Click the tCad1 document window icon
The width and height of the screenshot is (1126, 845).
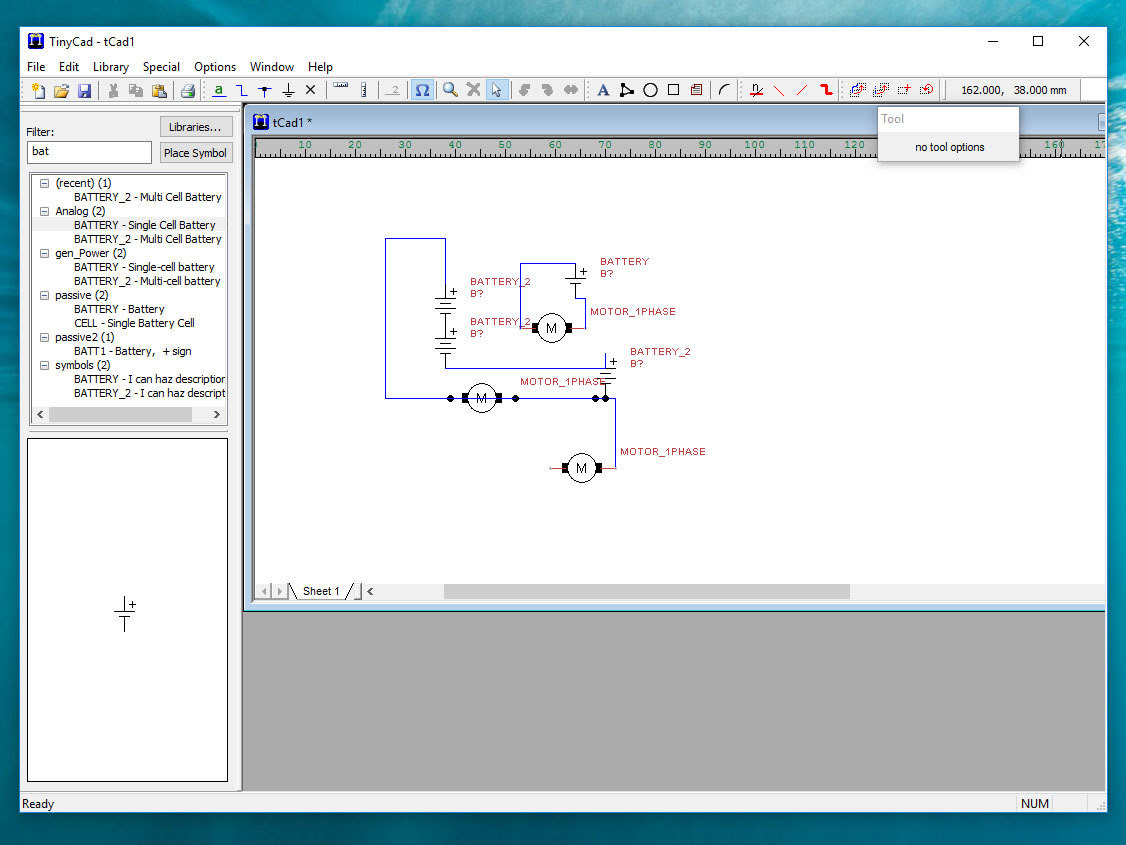[261, 122]
